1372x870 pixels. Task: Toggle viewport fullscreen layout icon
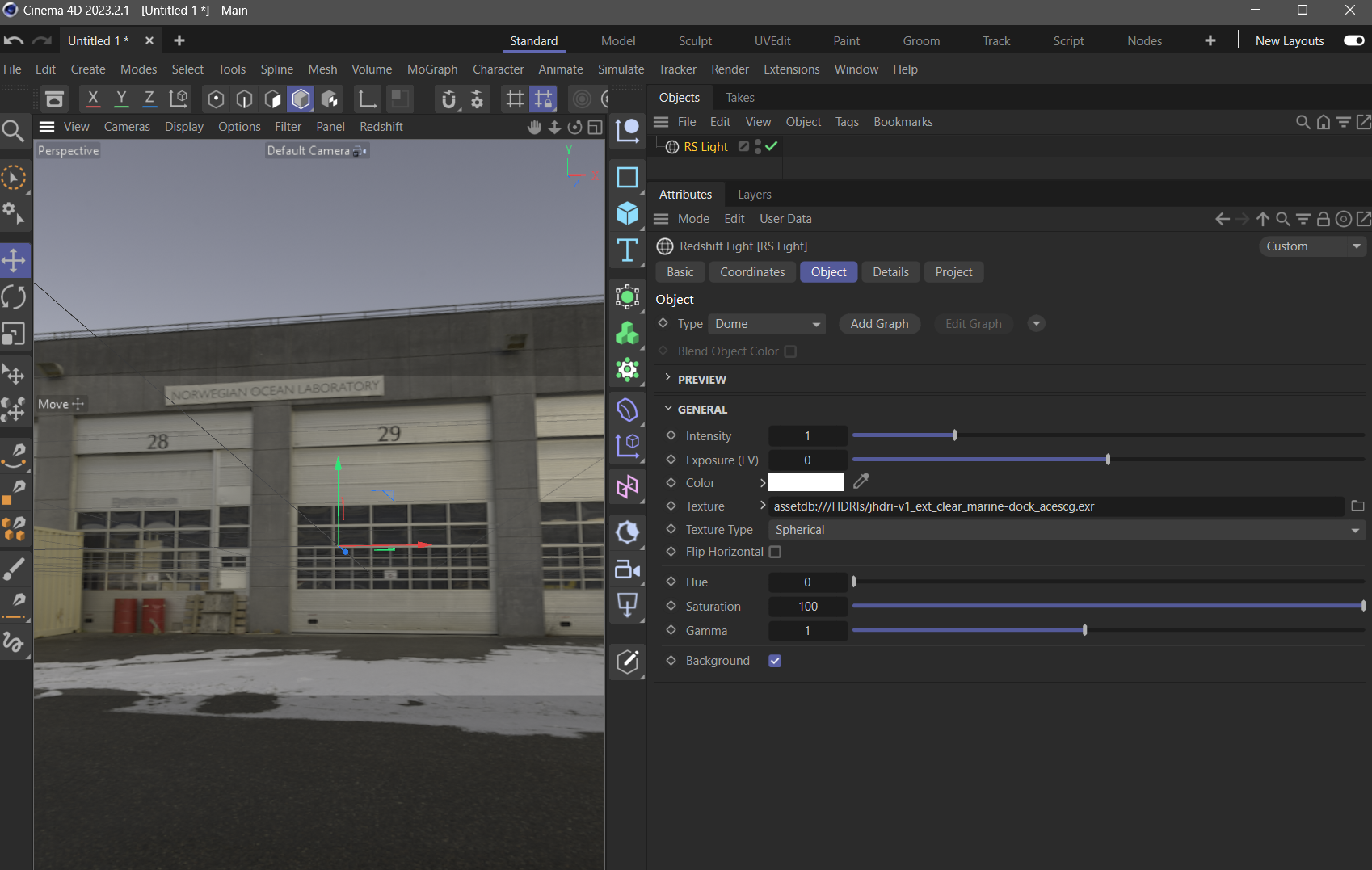click(x=595, y=127)
